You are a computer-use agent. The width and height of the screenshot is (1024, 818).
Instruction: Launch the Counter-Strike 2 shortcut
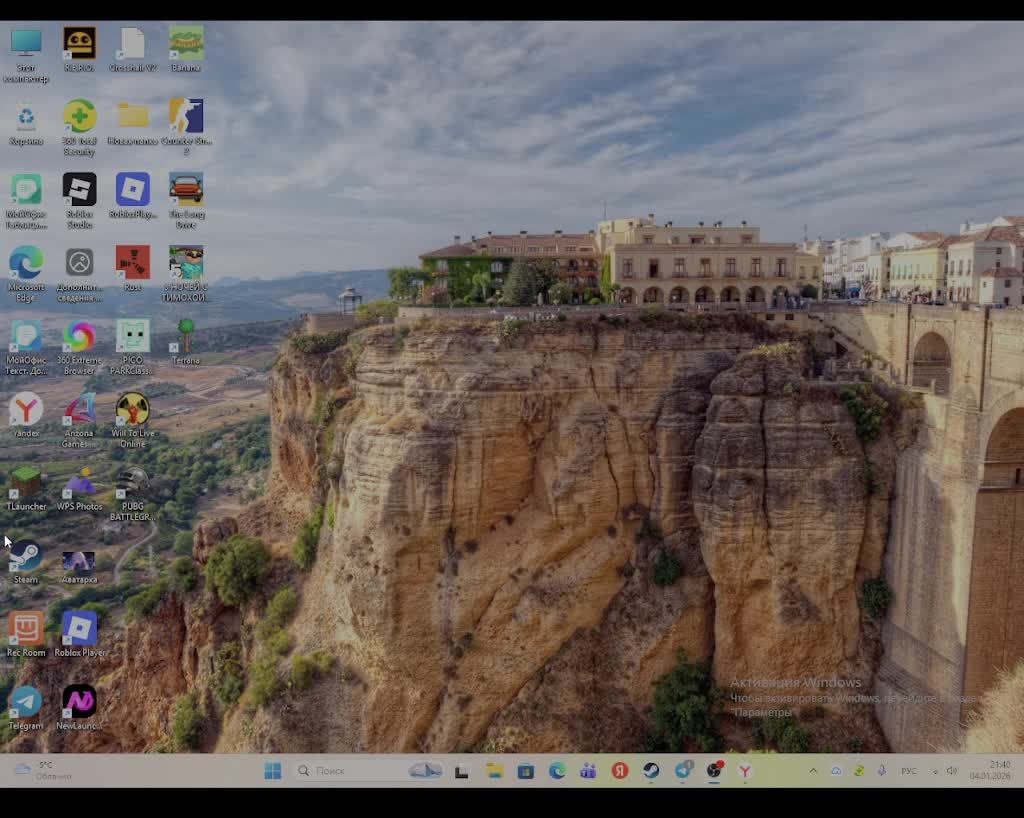tap(185, 128)
